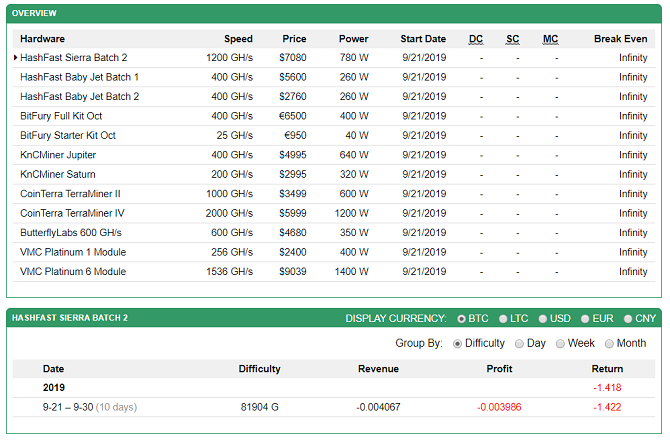Screen dimensions: 670x442
Task: Click the SC column header abbreviation
Action: pyautogui.click(x=512, y=39)
